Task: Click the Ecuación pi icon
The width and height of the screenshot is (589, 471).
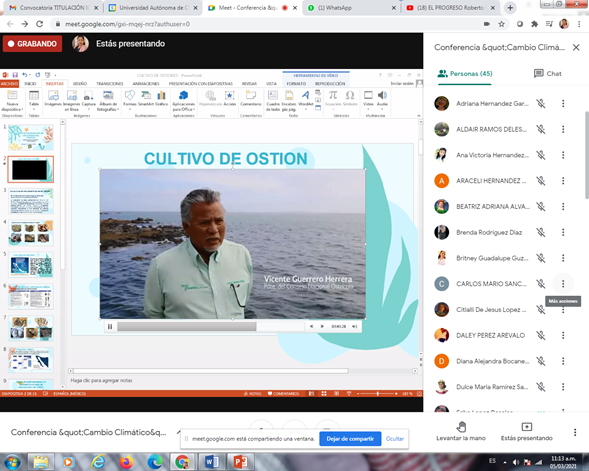Action: [333, 98]
